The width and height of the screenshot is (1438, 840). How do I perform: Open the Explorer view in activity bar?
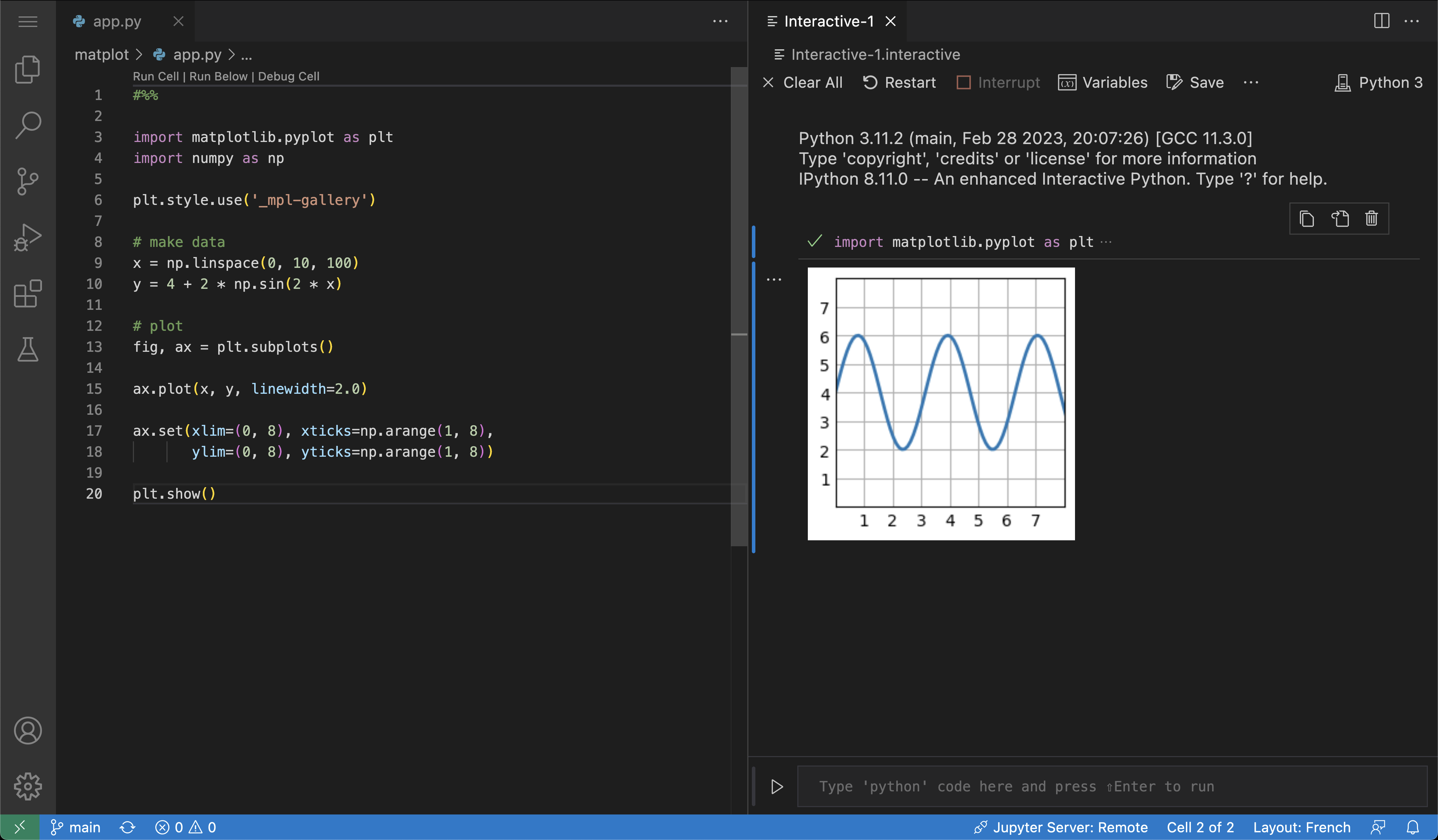coord(27,70)
